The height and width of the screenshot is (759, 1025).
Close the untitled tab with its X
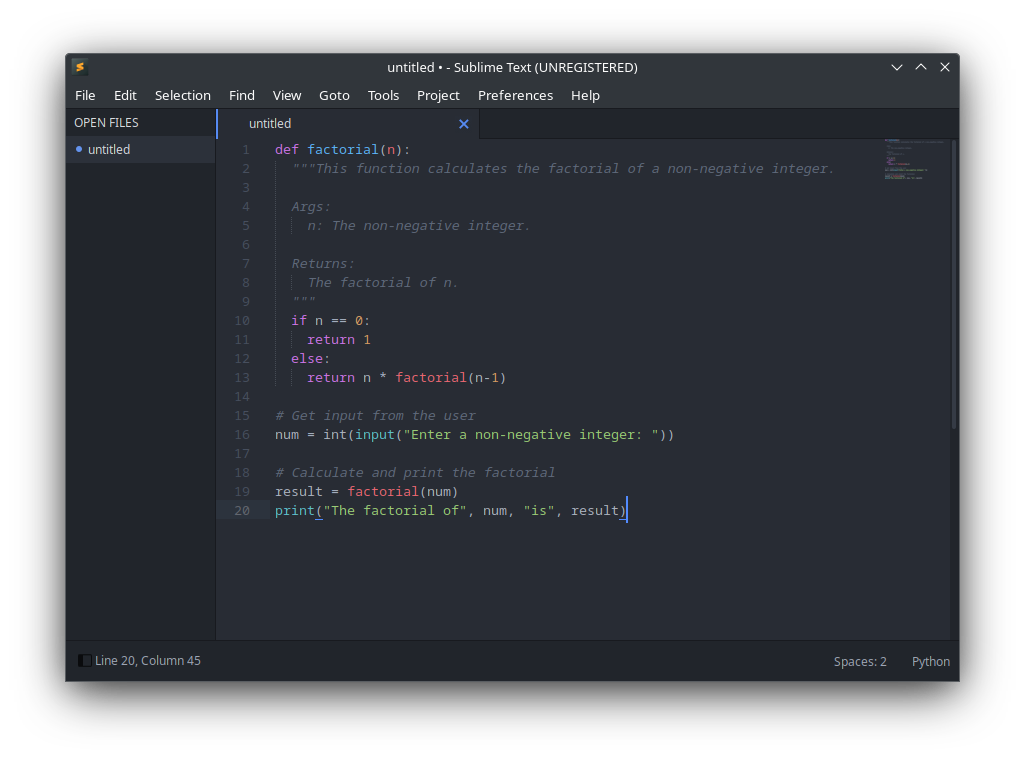tap(463, 123)
